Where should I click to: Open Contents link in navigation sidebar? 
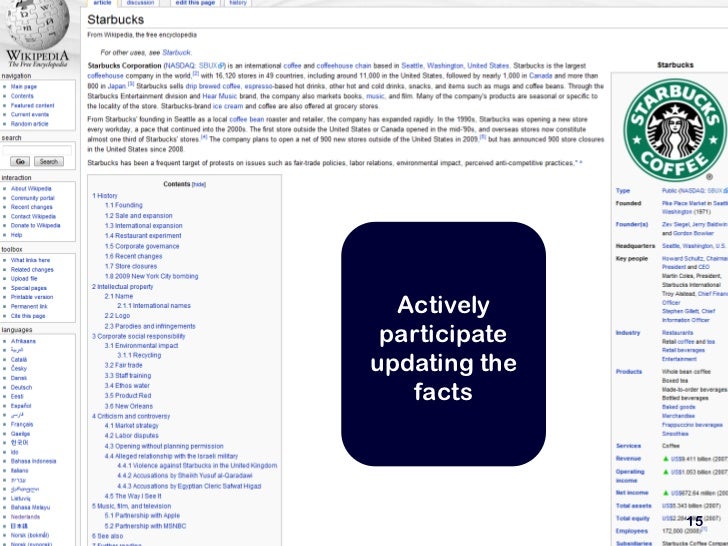[x=22, y=96]
